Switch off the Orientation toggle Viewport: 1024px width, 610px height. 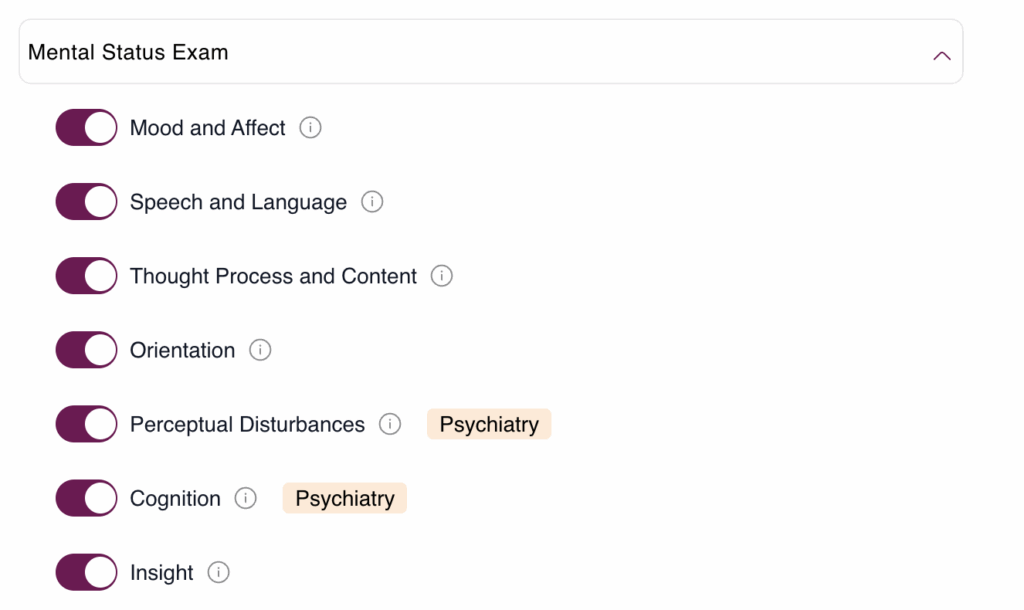(x=86, y=350)
